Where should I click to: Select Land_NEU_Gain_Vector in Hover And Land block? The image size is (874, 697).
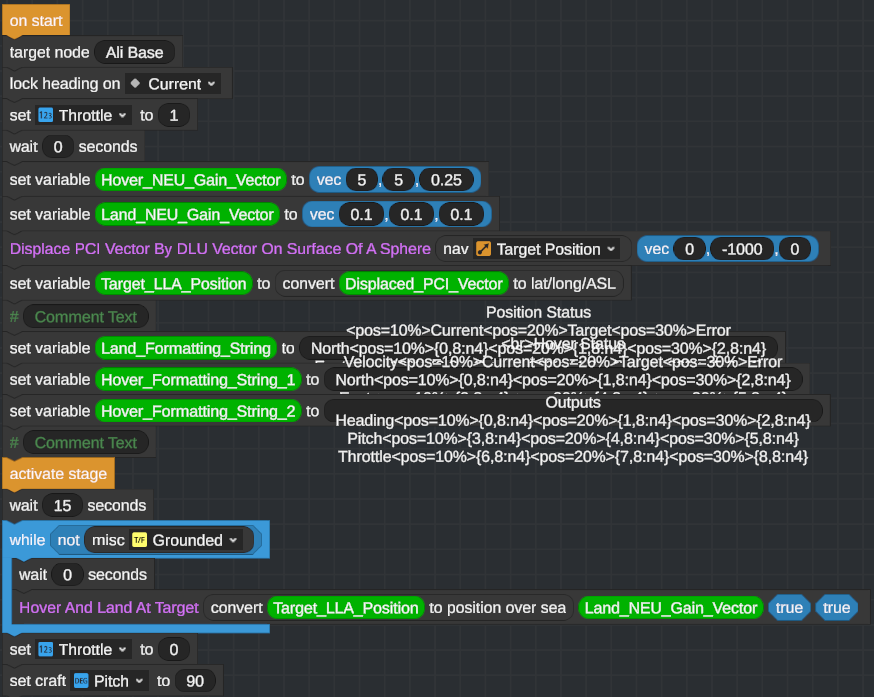[671, 608]
